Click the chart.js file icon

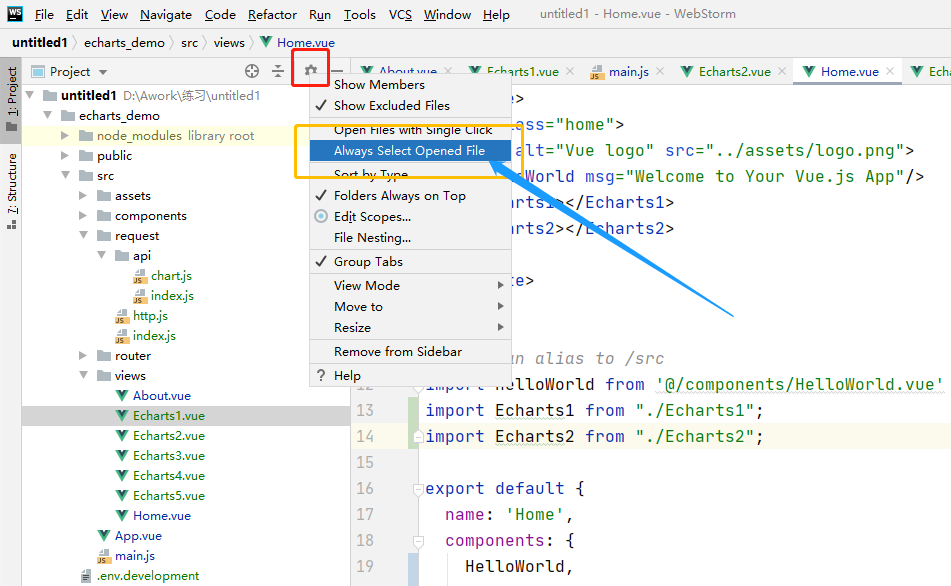point(140,277)
